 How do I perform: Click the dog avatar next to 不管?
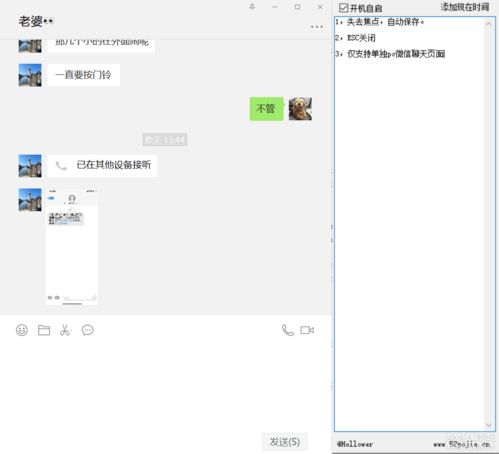300,109
